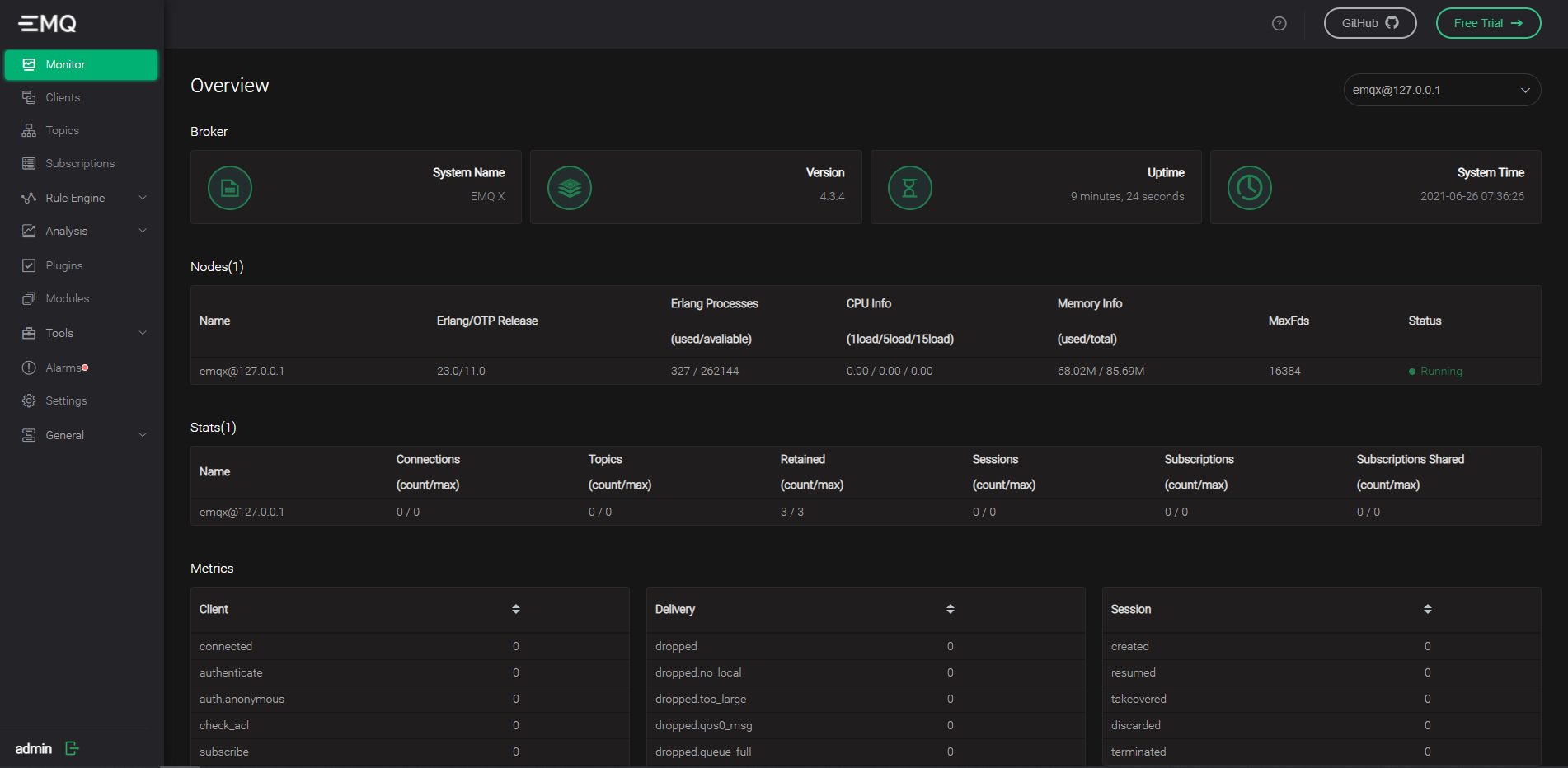1568x768 pixels.
Task: Sort the Delivery metrics table
Action: click(951, 609)
